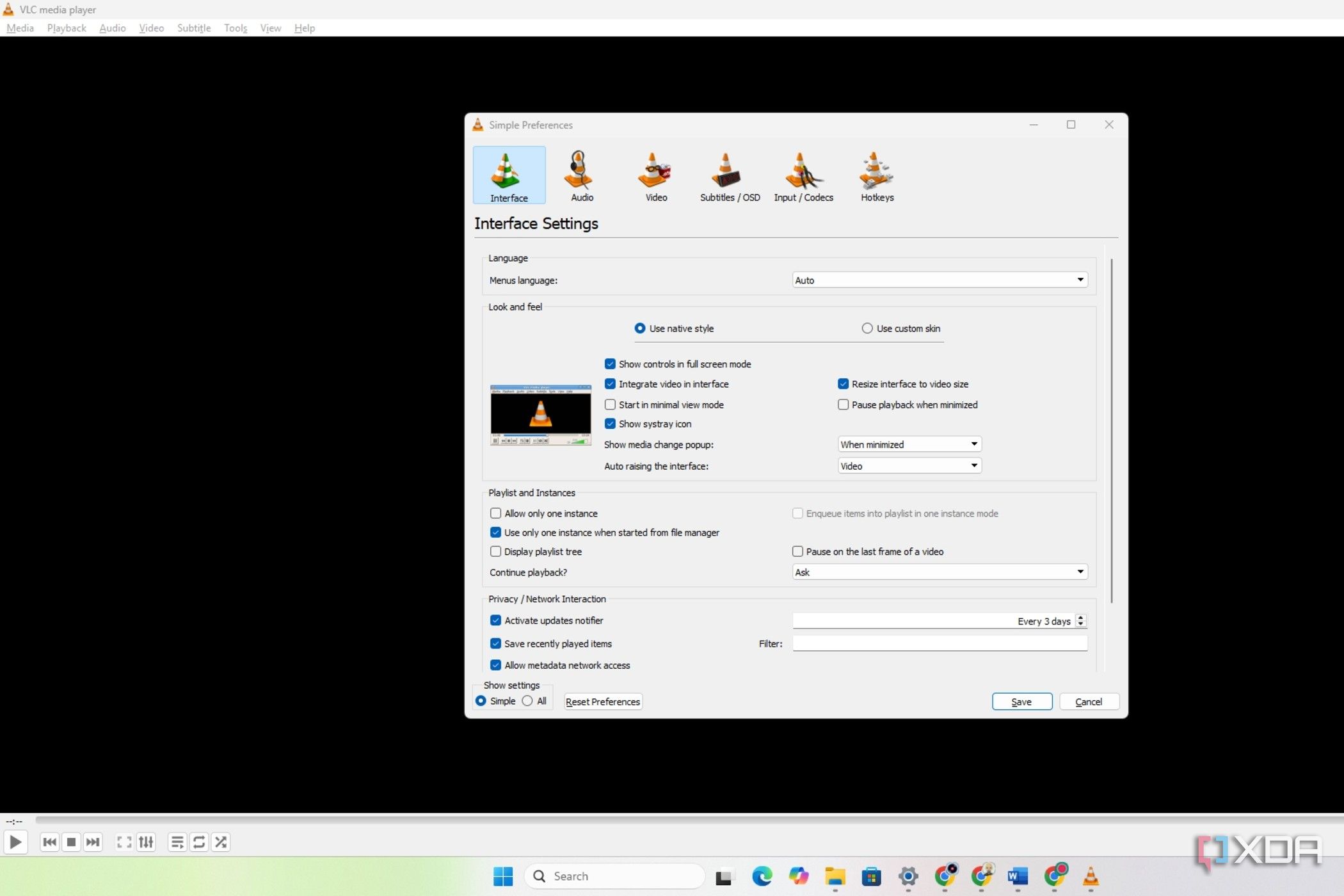This screenshot has width=1344, height=896.
Task: Uncheck Show controls in full screen mode
Action: point(610,364)
